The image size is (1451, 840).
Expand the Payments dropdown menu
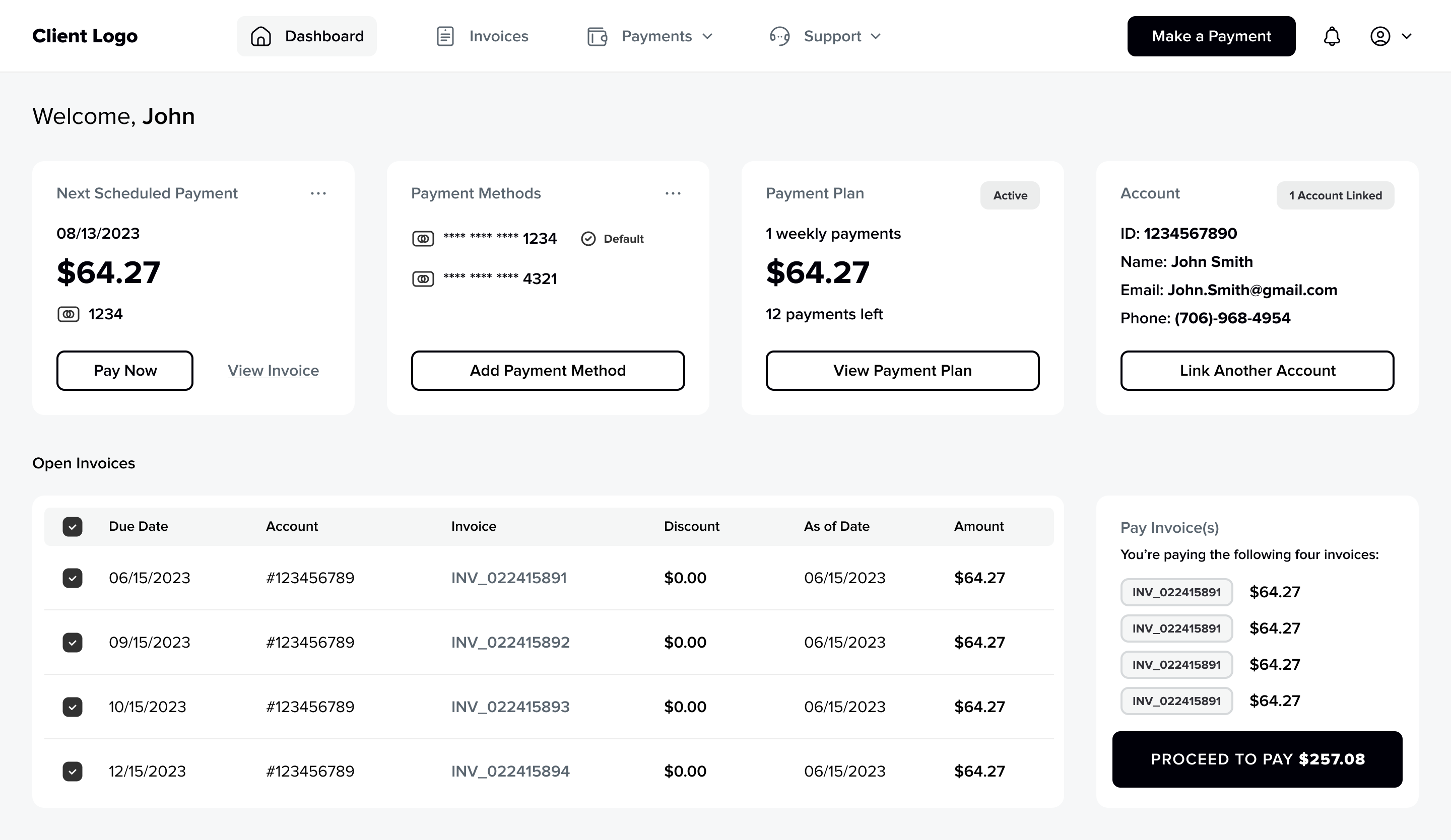[708, 36]
